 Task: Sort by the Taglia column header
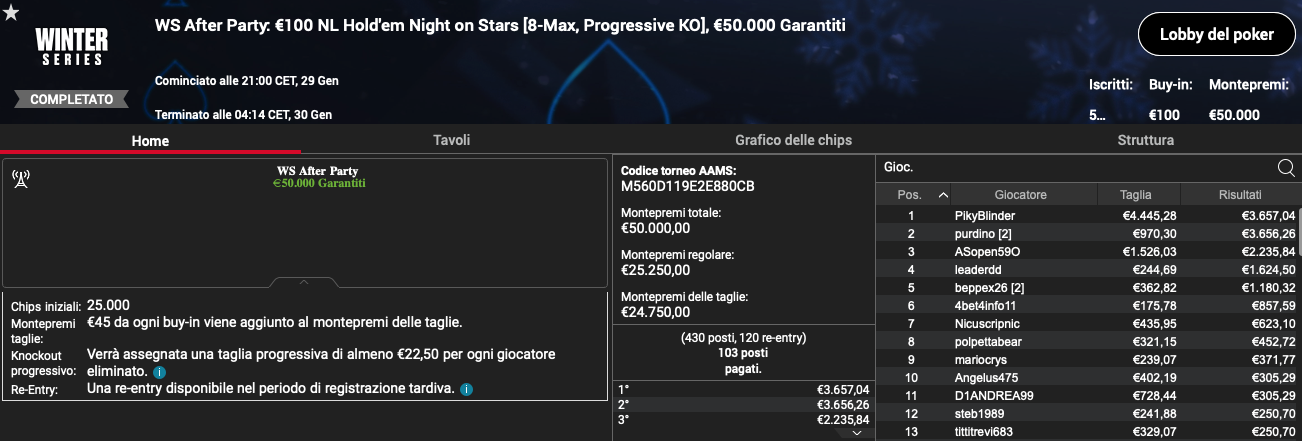(x=1135, y=195)
